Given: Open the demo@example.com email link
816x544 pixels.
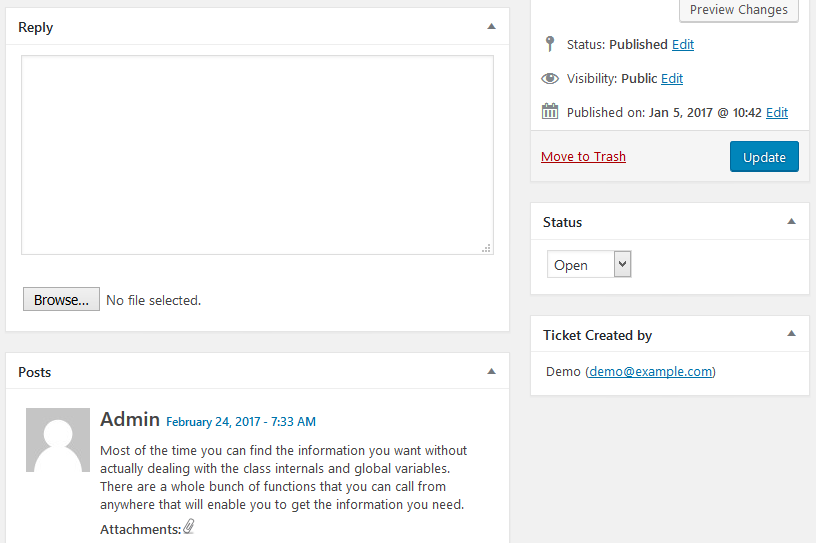Looking at the screenshot, I should click(651, 372).
